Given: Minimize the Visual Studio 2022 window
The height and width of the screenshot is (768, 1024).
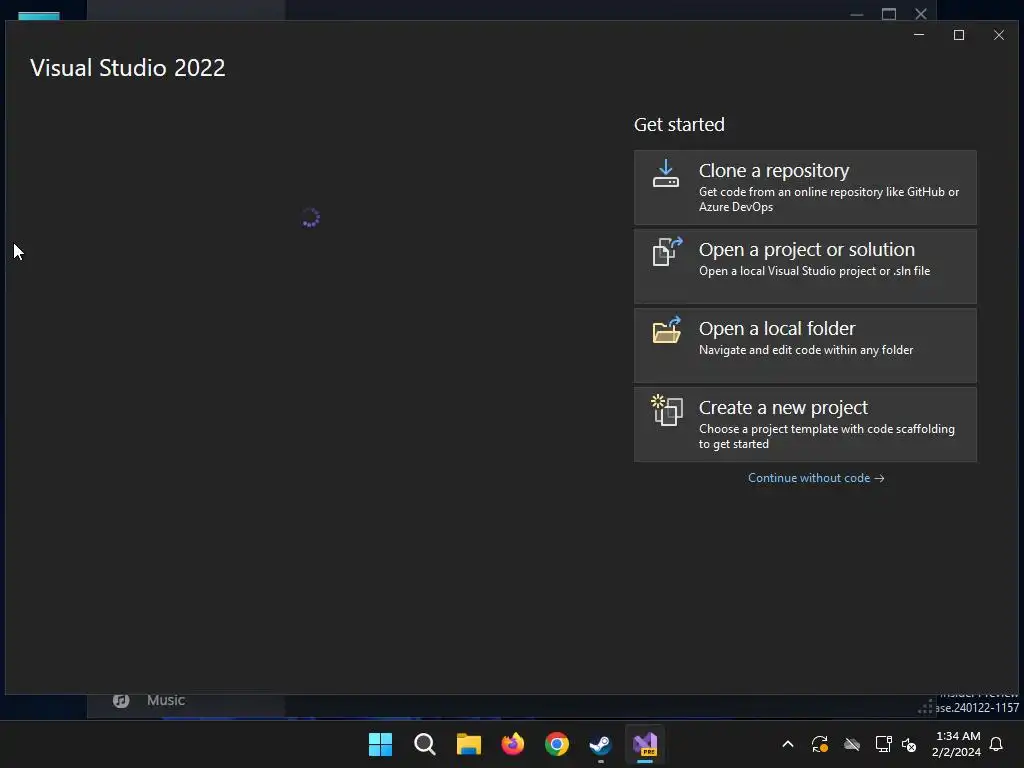Looking at the screenshot, I should tap(919, 35).
